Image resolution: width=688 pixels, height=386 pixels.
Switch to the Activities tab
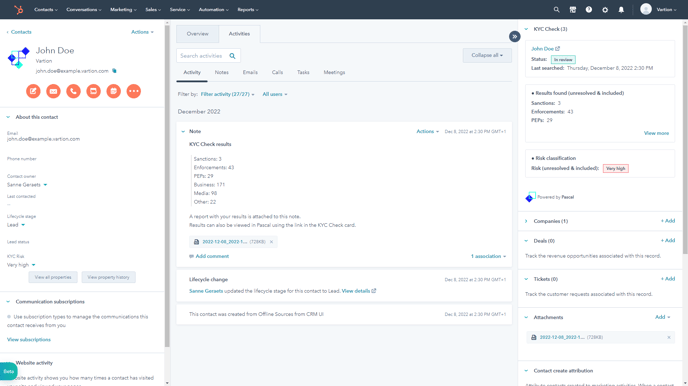click(x=239, y=34)
